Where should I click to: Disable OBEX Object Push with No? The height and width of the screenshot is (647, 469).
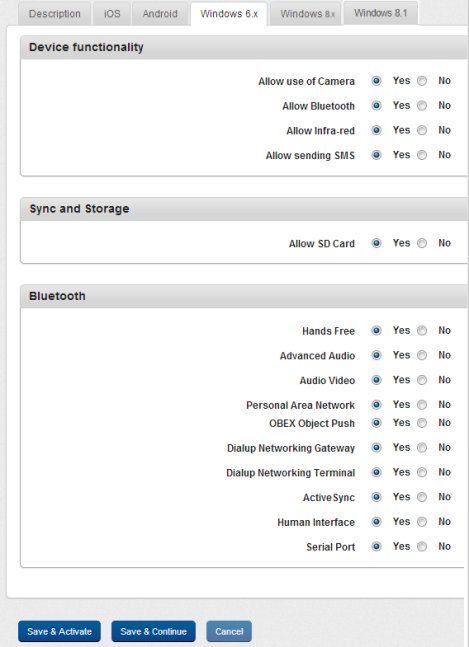422,423
